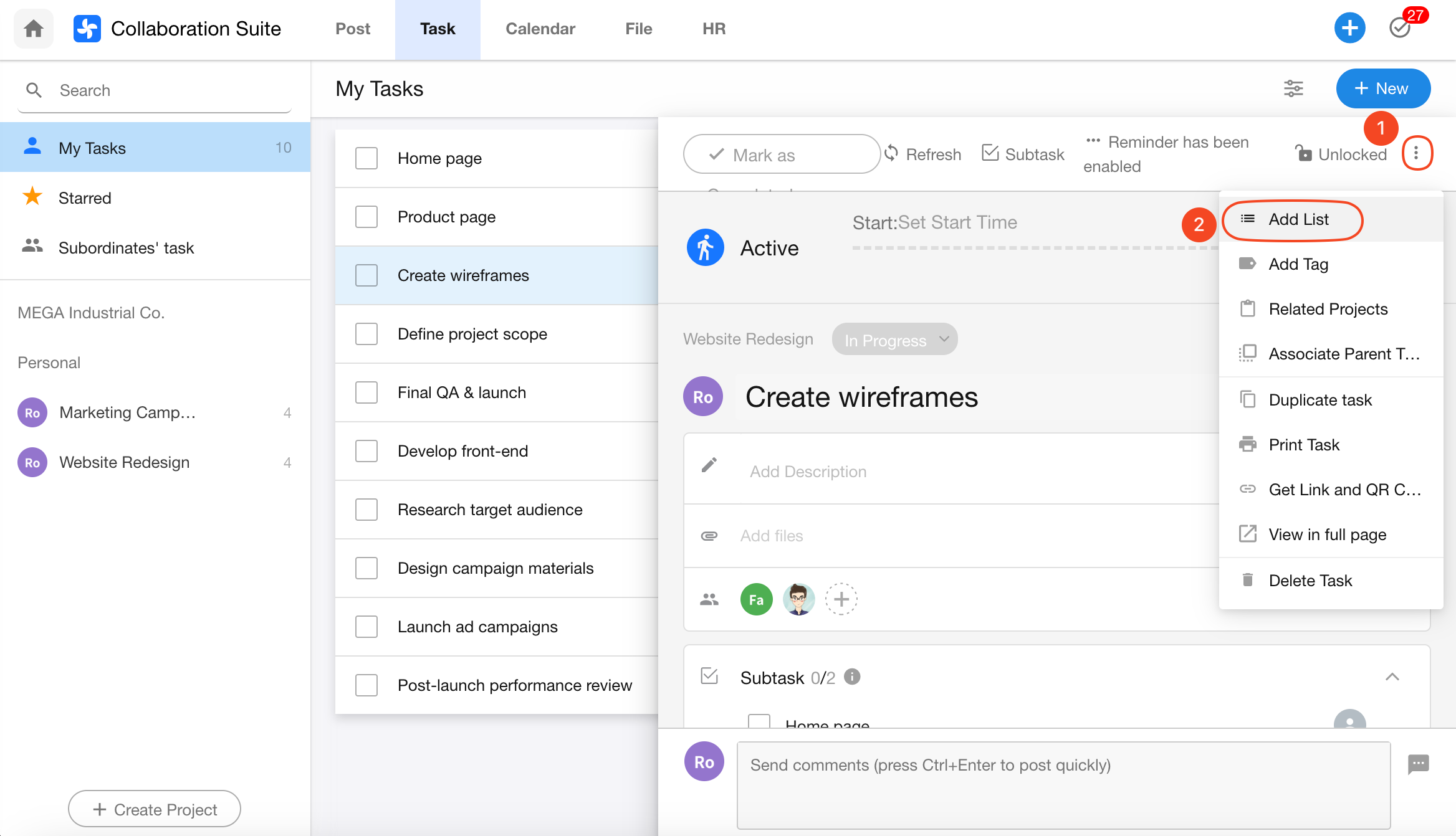The width and height of the screenshot is (1456, 836).
Task: Open the notifications checkmark icon with badge
Action: pos(1400,28)
